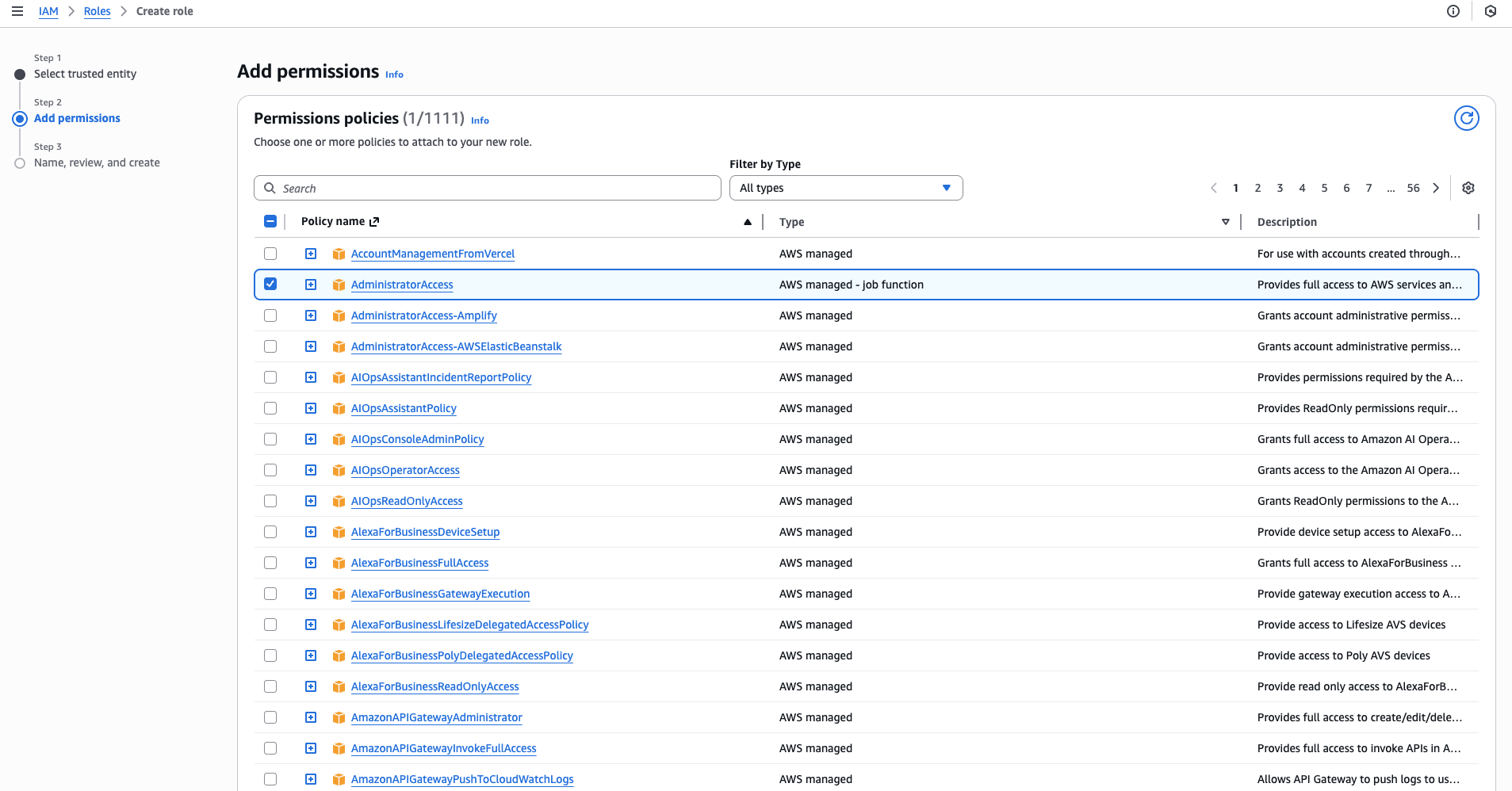Jump to page 56 of policies
Image resolution: width=1512 pixels, height=791 pixels.
tap(1413, 188)
